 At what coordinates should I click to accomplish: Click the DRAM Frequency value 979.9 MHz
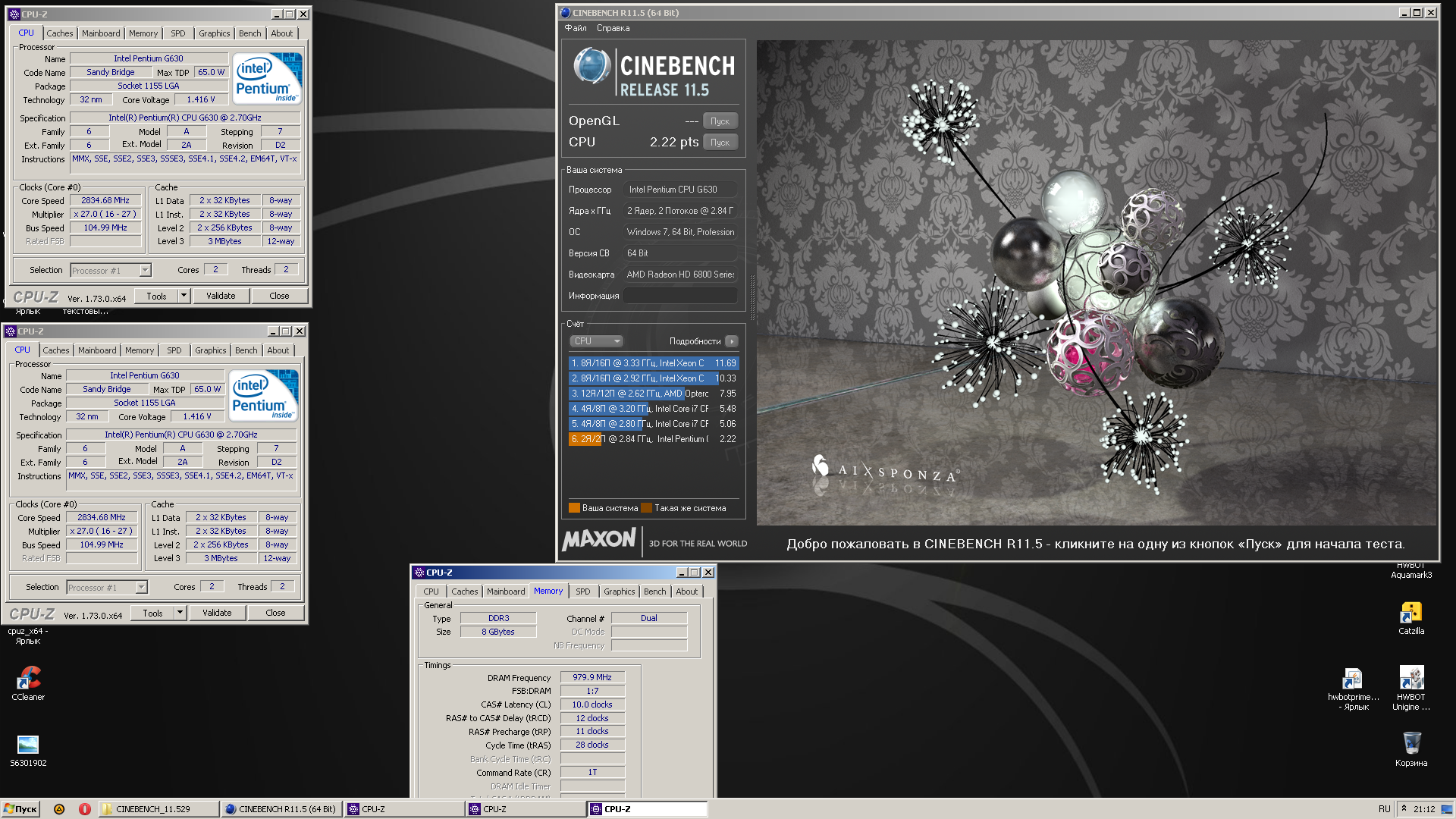tap(592, 677)
